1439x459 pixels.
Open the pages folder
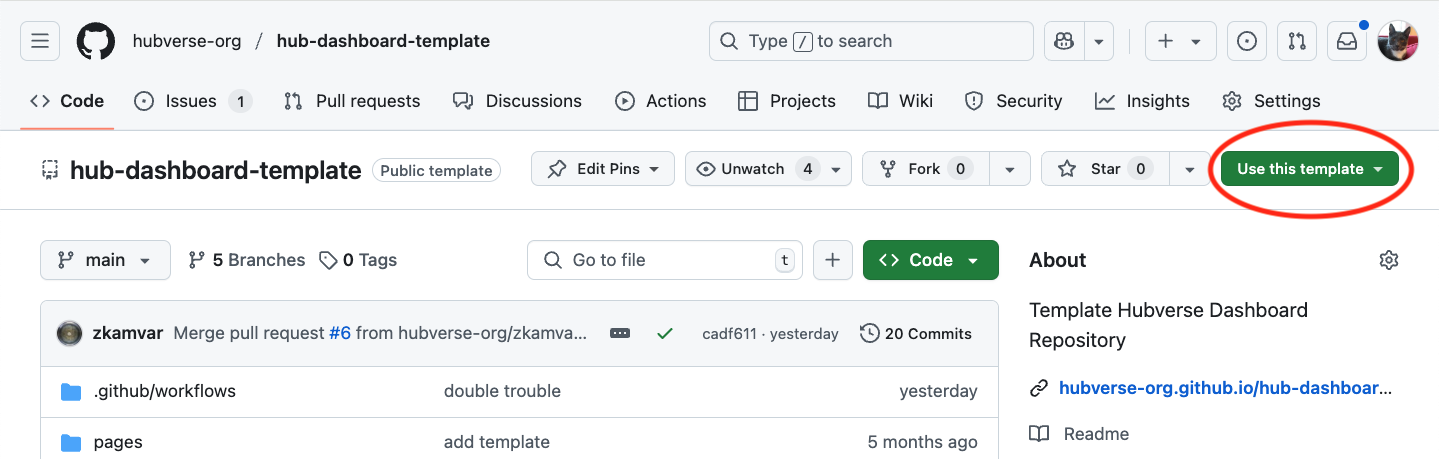[x=118, y=442]
